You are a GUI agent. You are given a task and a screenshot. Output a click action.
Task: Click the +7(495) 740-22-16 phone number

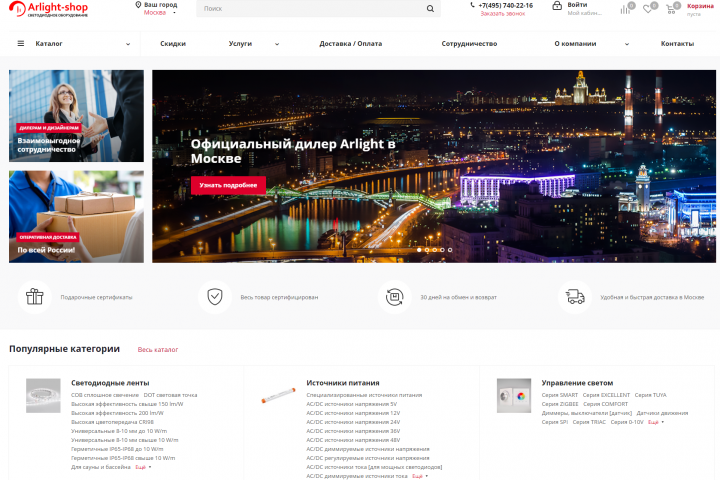[x=506, y=6]
